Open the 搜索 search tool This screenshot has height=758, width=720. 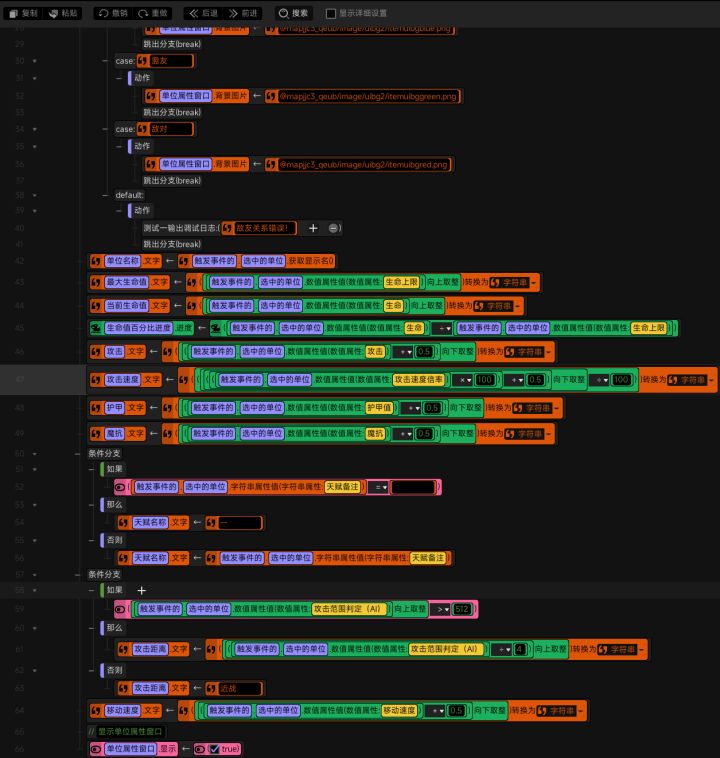click(293, 13)
